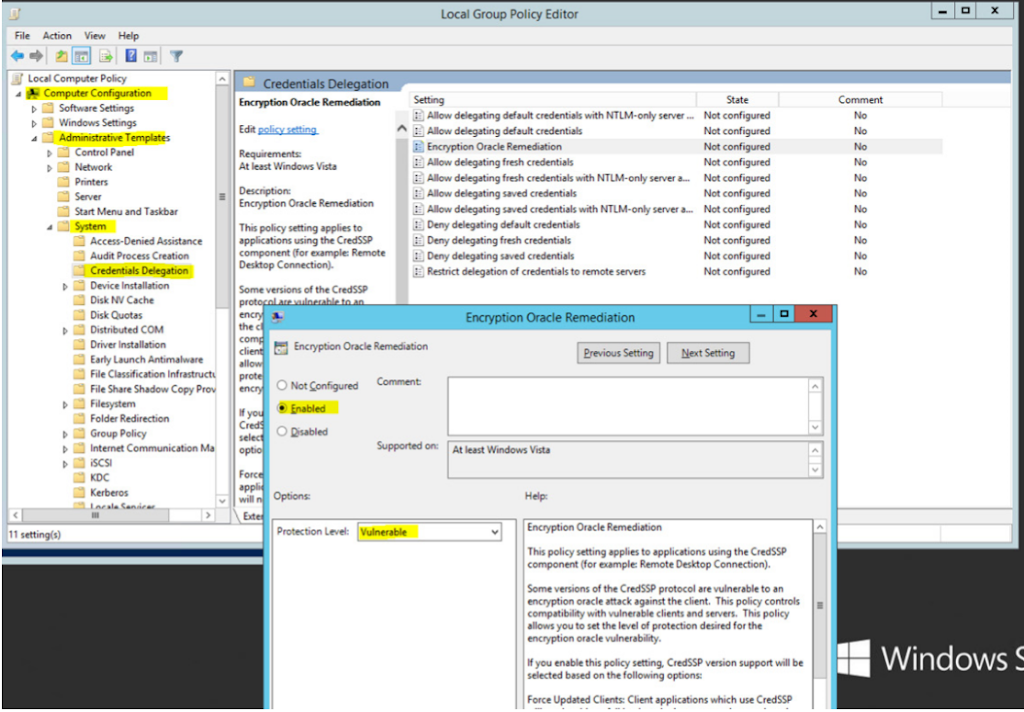
Task: Open the File menu
Action: (22, 36)
